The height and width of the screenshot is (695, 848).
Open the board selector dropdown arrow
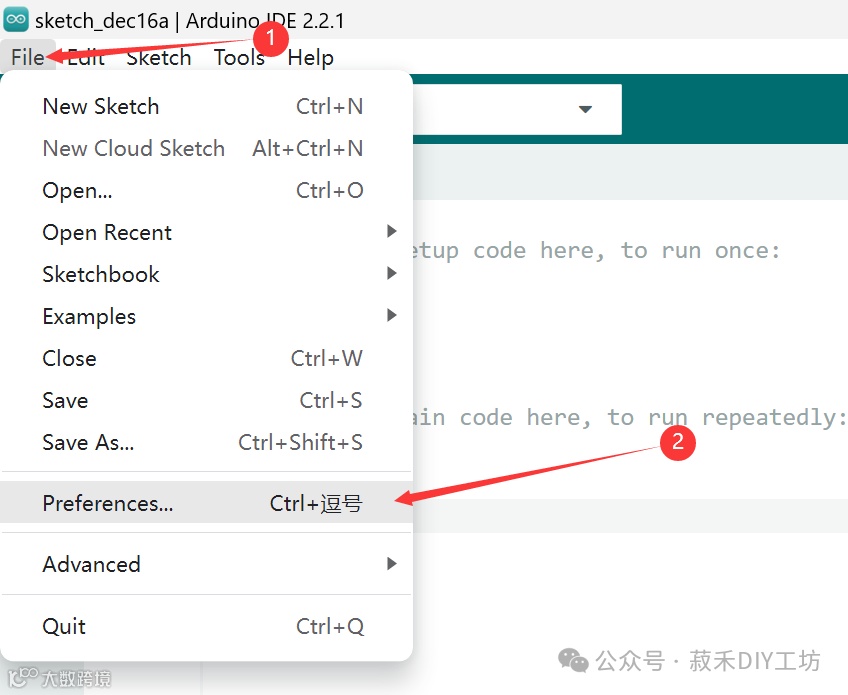585,109
